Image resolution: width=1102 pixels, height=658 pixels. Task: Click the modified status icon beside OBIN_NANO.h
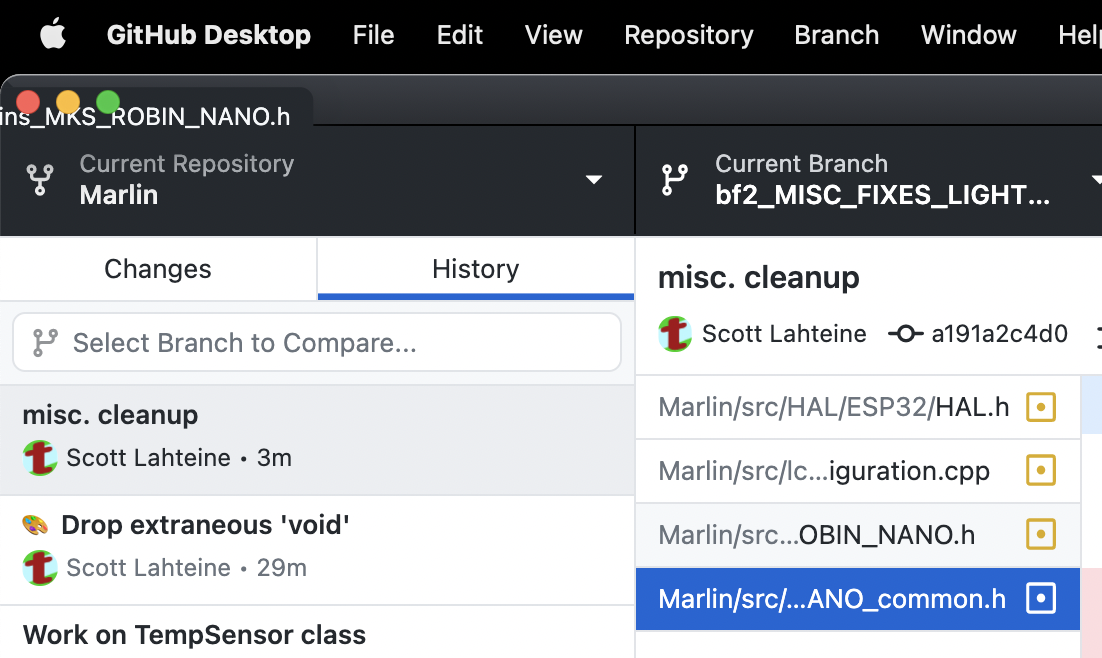1041,535
